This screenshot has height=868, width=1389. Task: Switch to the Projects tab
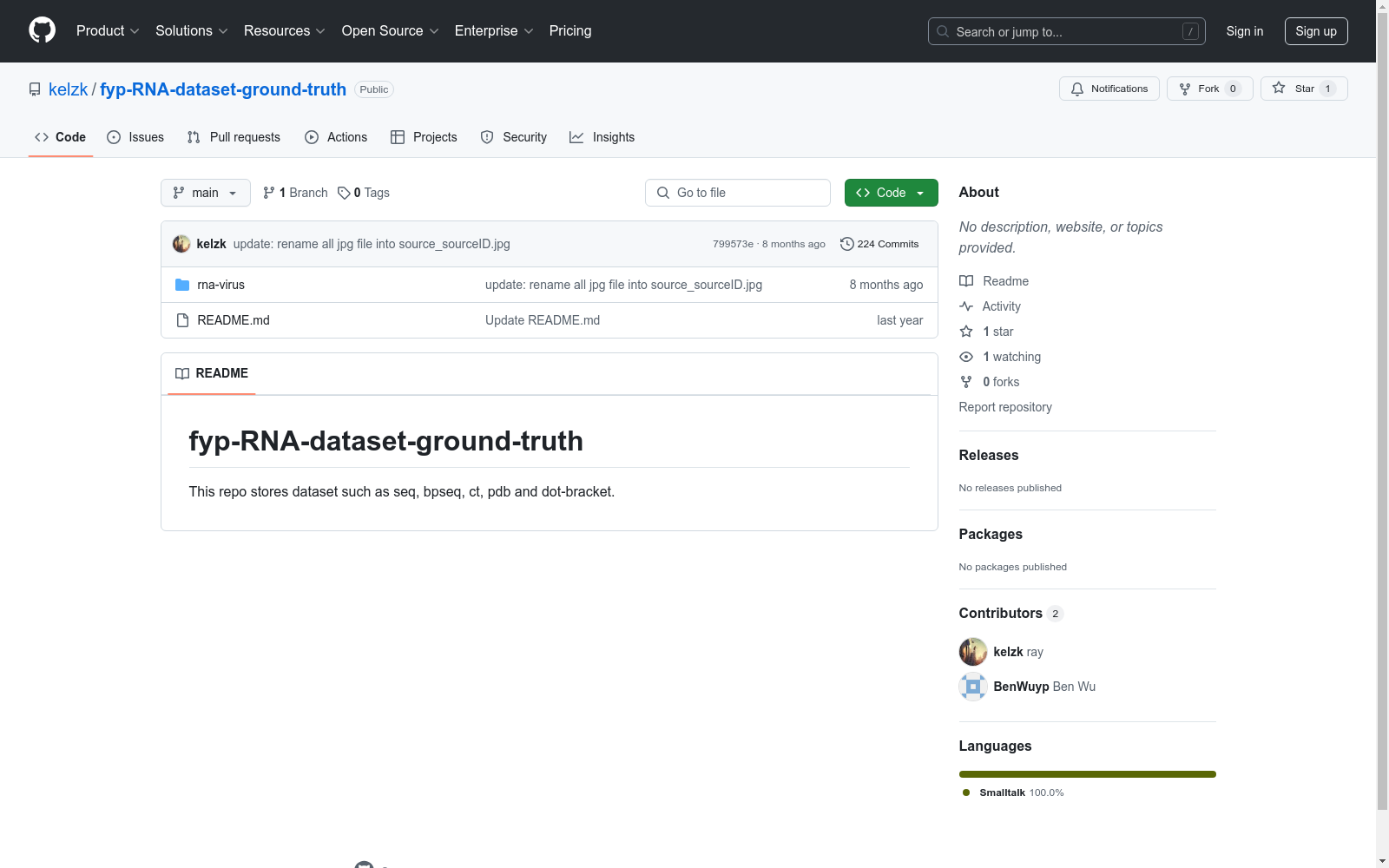click(x=424, y=137)
